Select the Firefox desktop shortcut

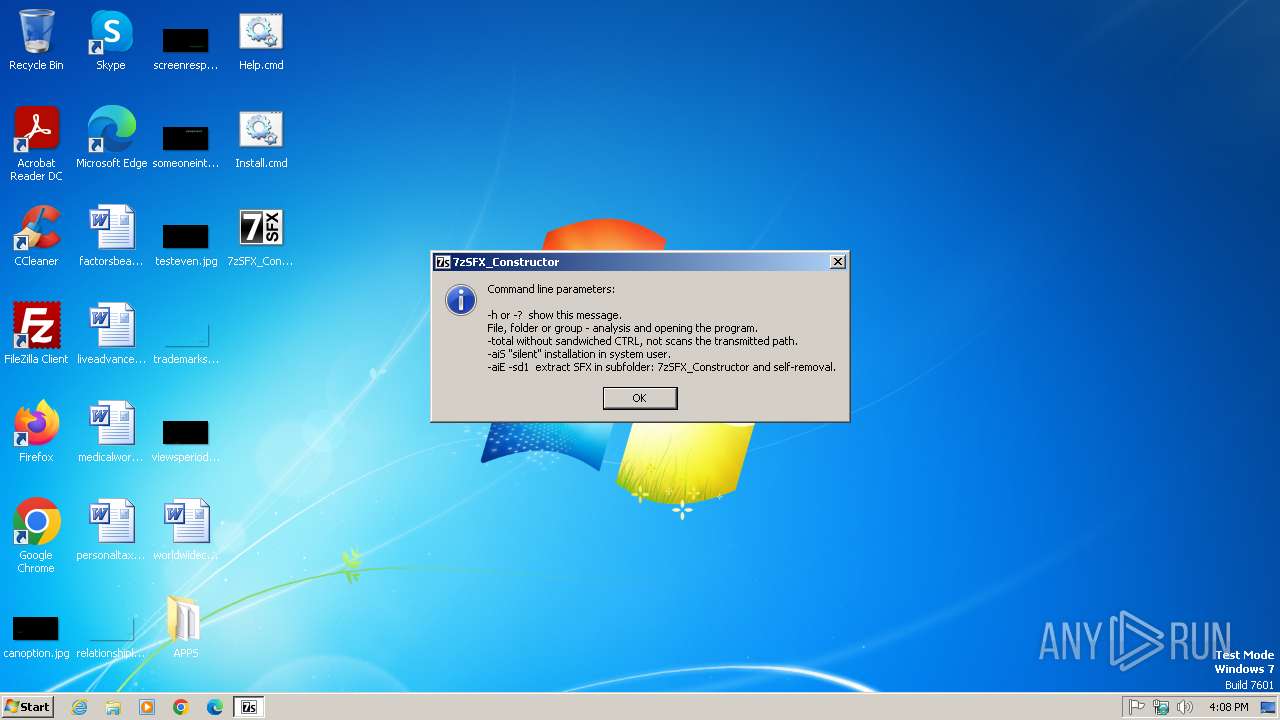[36, 433]
